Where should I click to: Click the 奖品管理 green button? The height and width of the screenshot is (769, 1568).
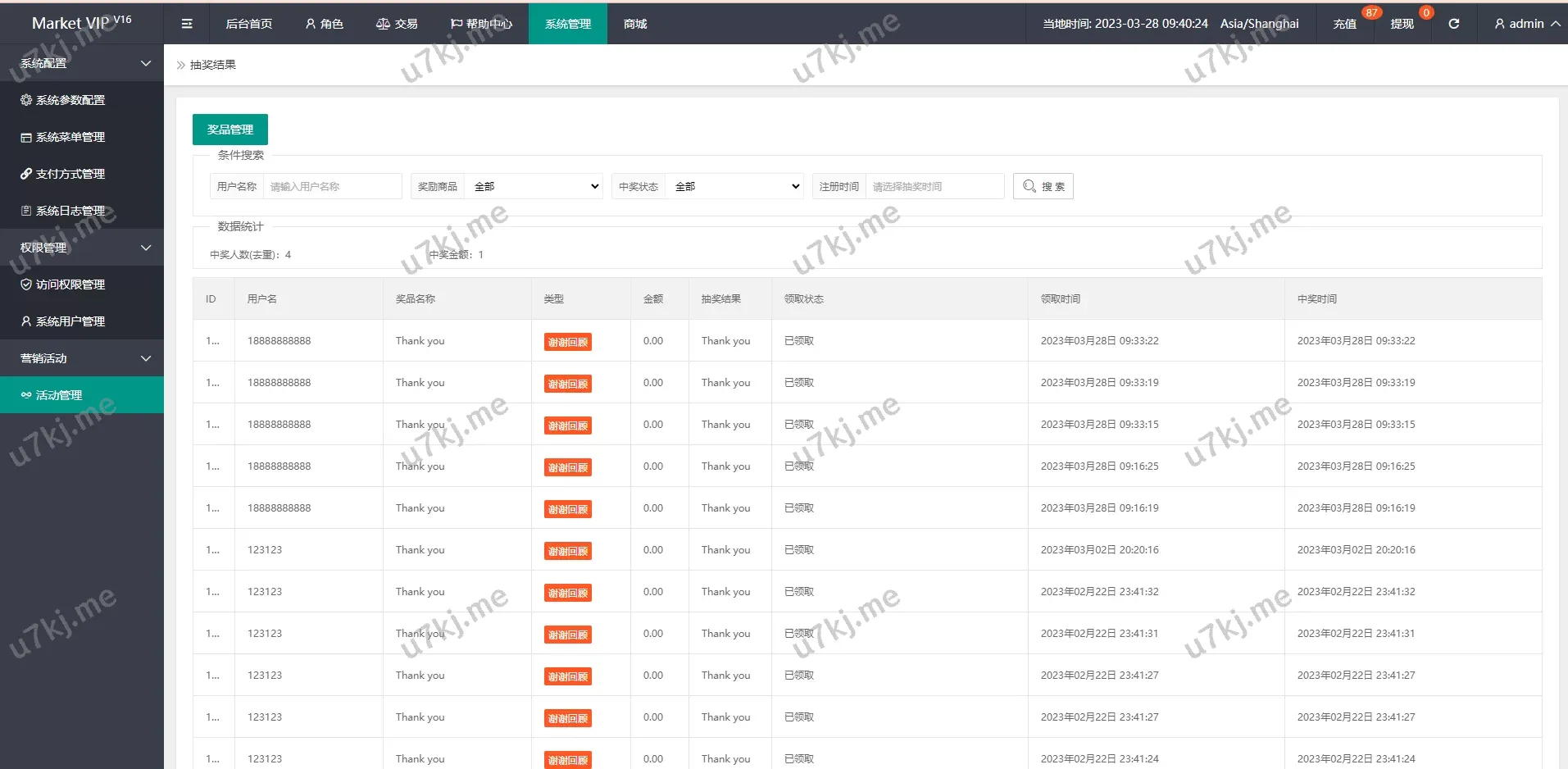coord(230,129)
